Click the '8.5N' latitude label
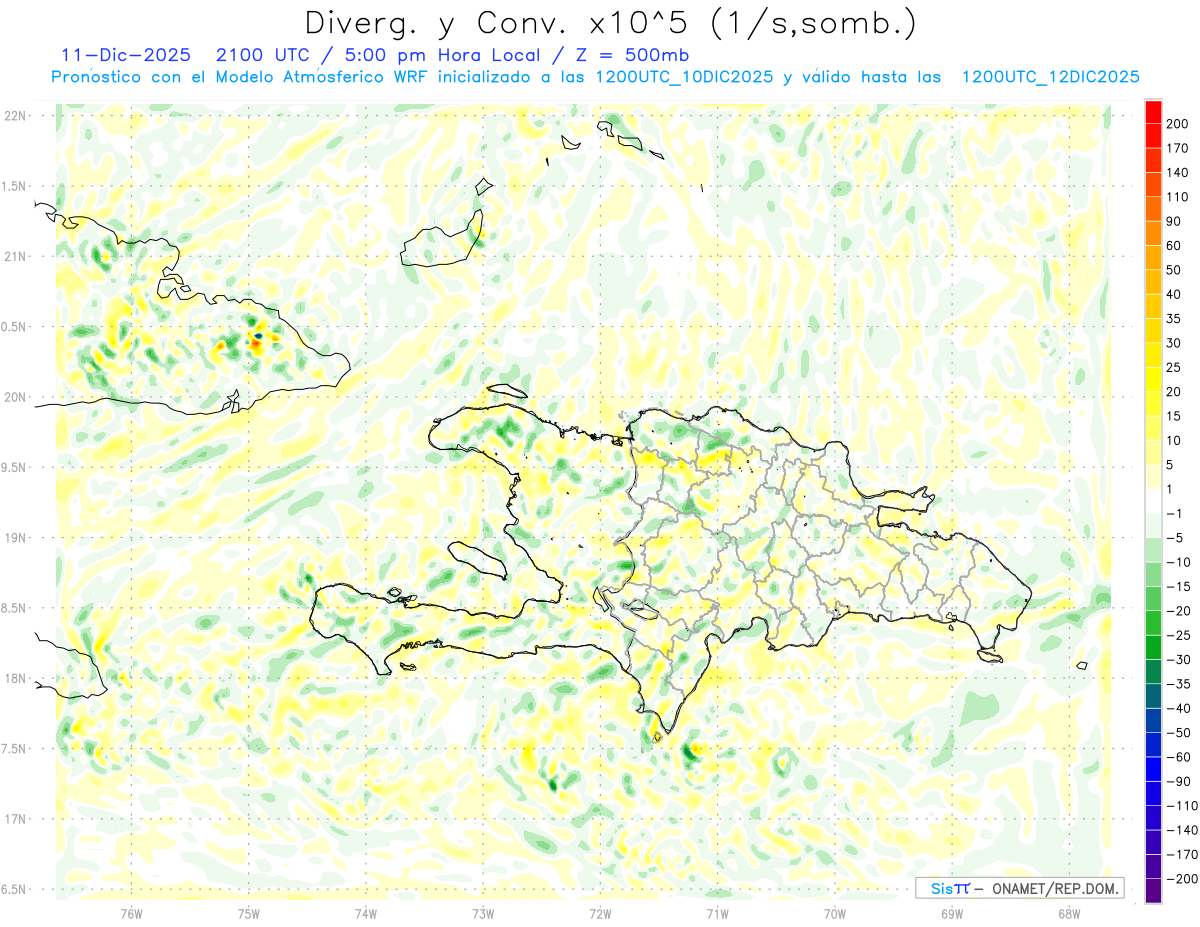1200x927 pixels. pos(15,608)
